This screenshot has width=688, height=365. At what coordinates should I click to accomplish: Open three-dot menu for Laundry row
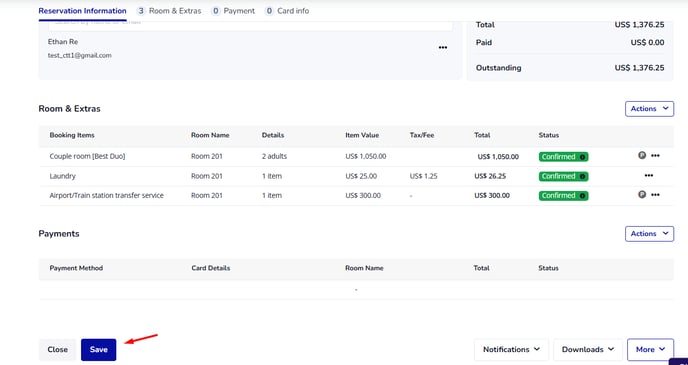[649, 175]
